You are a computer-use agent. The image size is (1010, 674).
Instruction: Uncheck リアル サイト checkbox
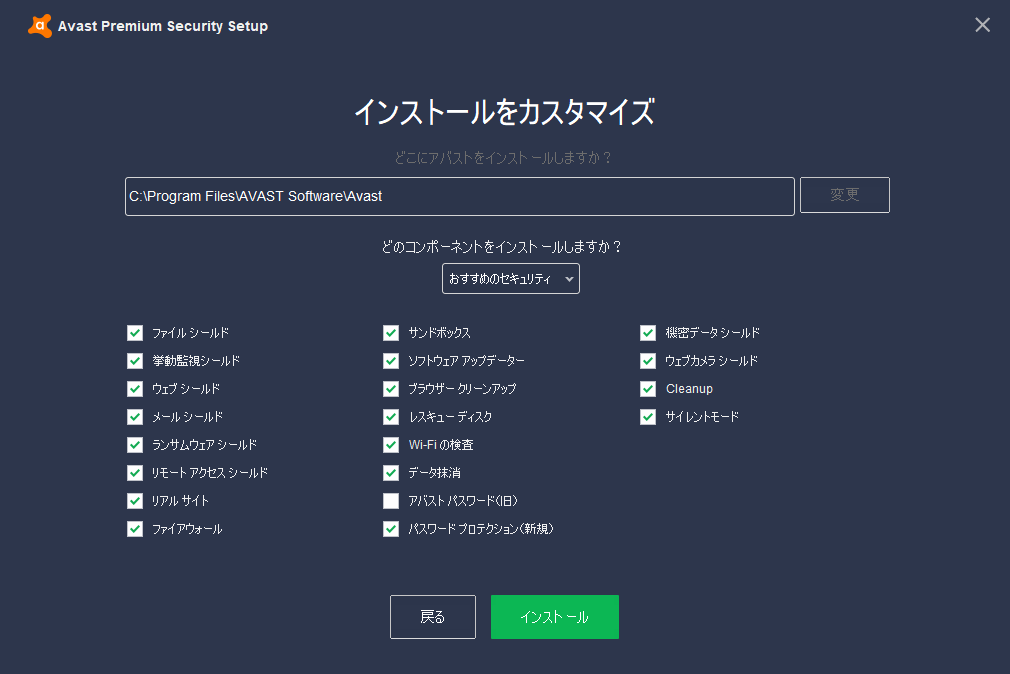(x=135, y=501)
